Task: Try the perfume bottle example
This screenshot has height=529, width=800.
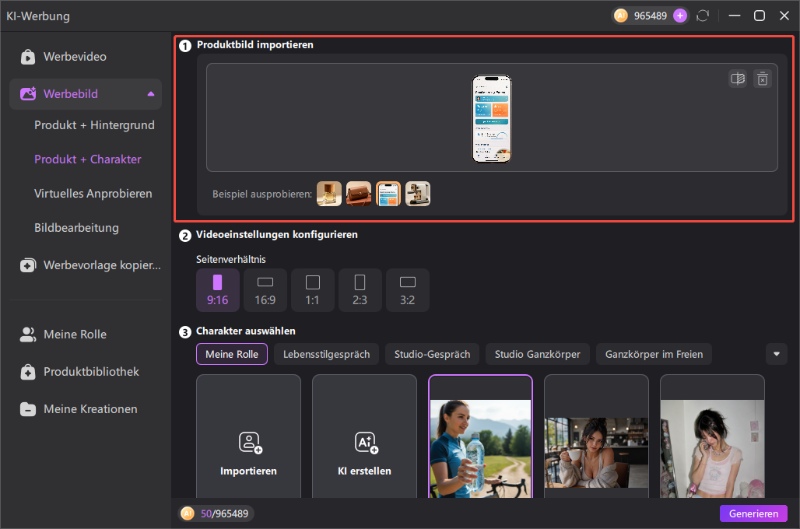Action: [x=329, y=194]
